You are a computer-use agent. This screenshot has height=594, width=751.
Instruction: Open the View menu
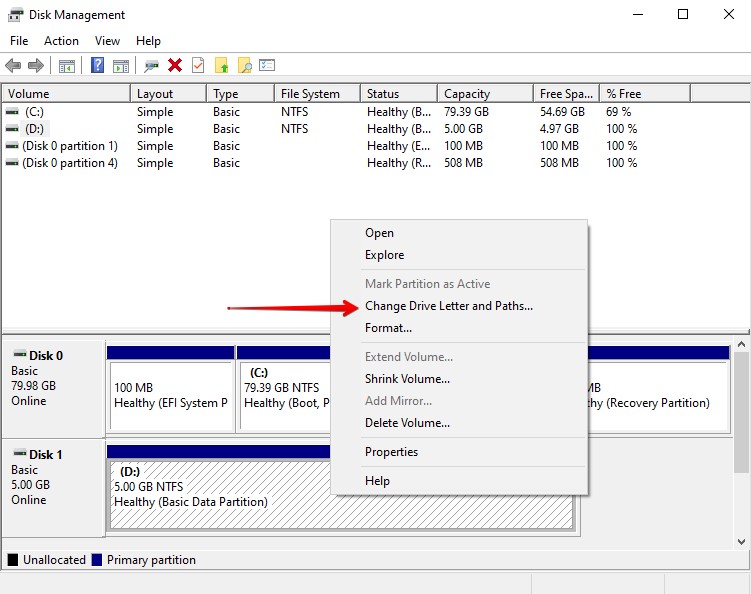[107, 41]
